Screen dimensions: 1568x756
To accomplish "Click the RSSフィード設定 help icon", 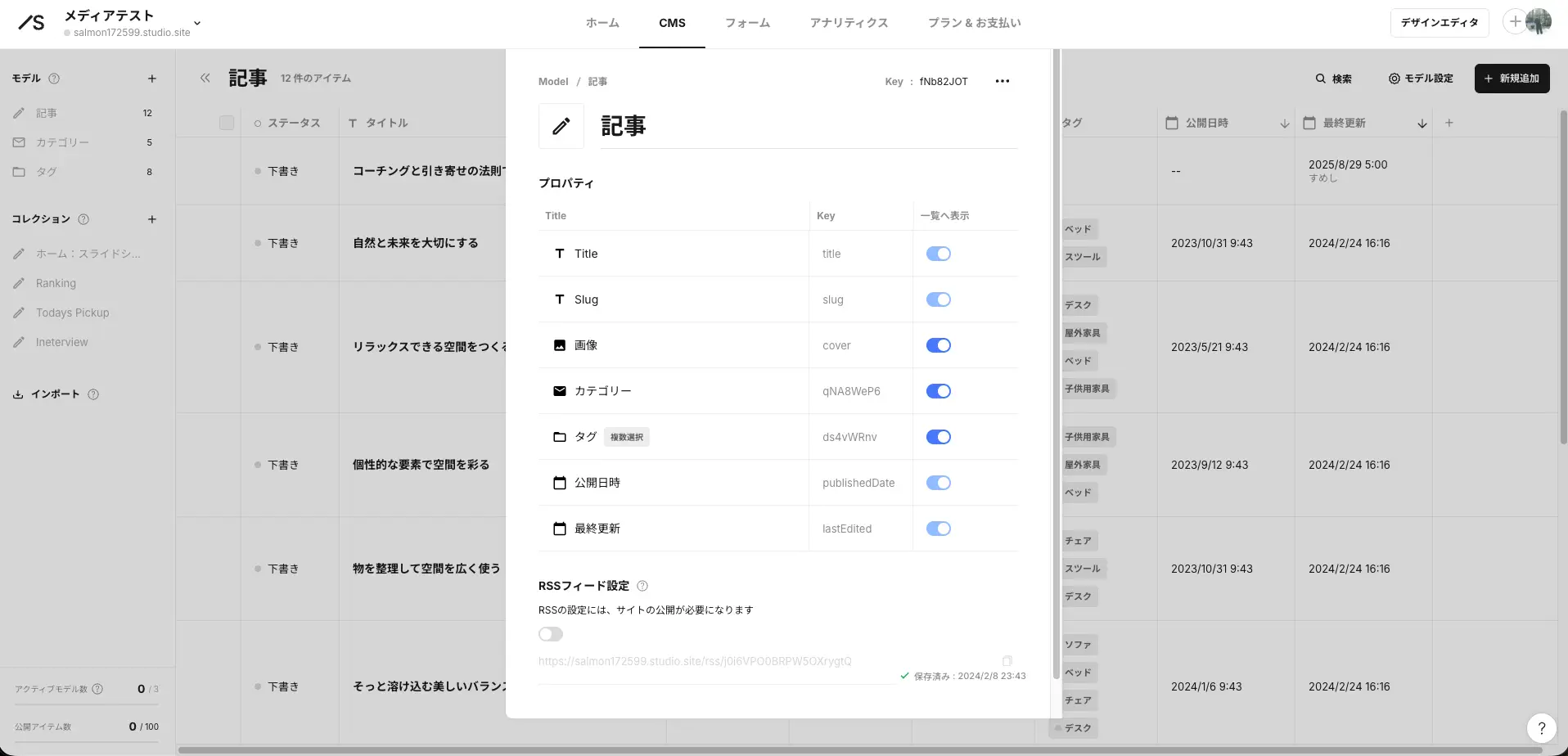I will (x=642, y=586).
